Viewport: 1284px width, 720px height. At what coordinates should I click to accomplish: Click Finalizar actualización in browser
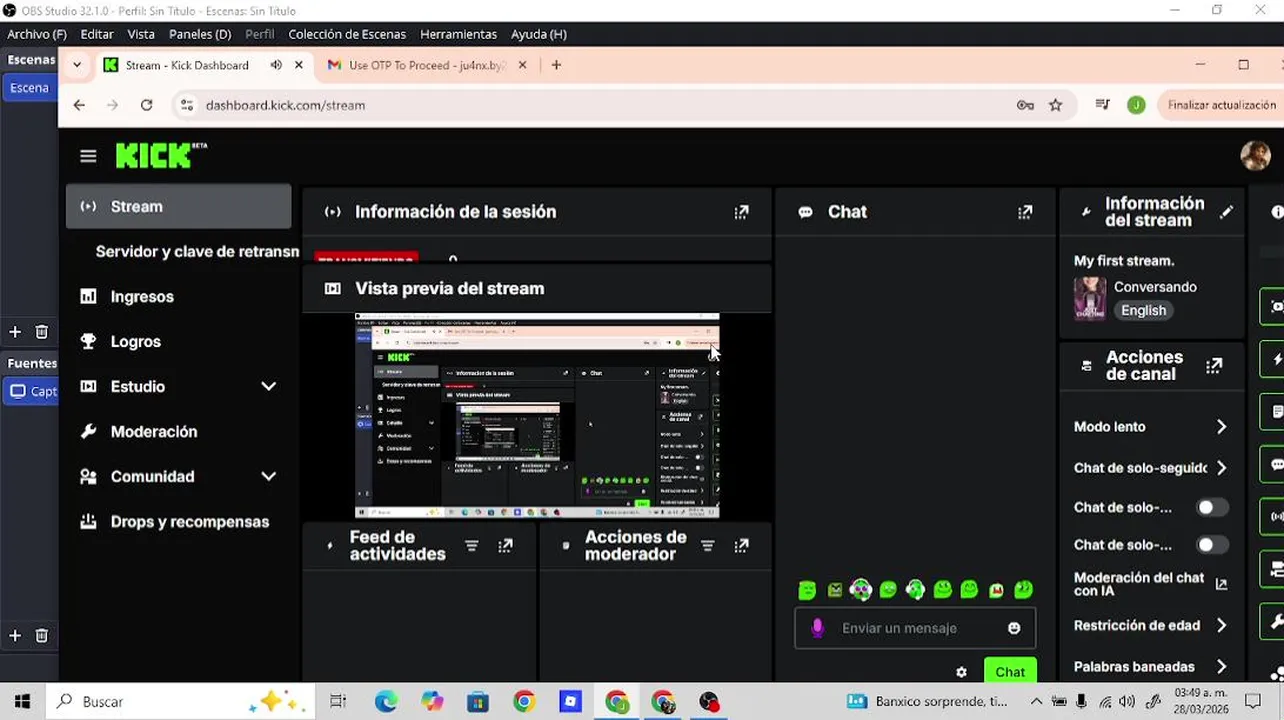[1221, 105]
